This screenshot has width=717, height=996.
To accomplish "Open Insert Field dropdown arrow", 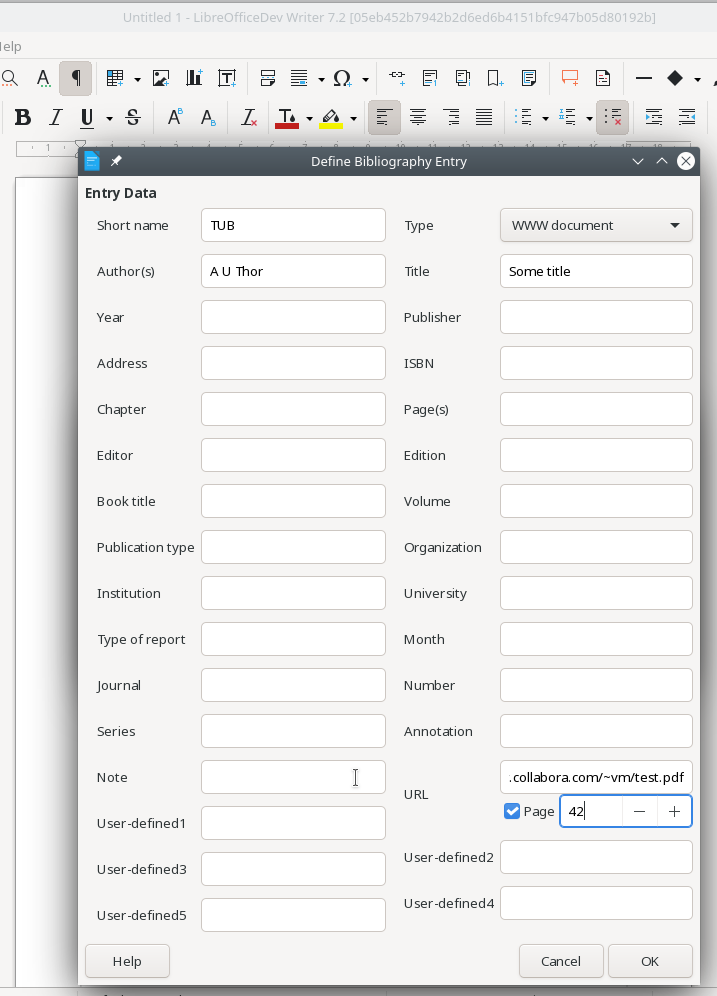I will pos(321,79).
